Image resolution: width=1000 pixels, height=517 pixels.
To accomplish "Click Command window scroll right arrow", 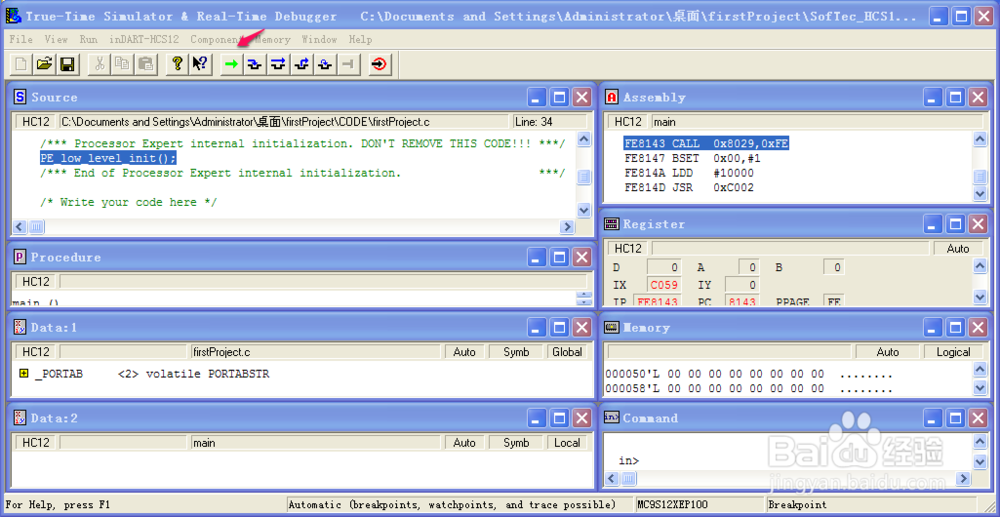I will pyautogui.click(x=963, y=478).
